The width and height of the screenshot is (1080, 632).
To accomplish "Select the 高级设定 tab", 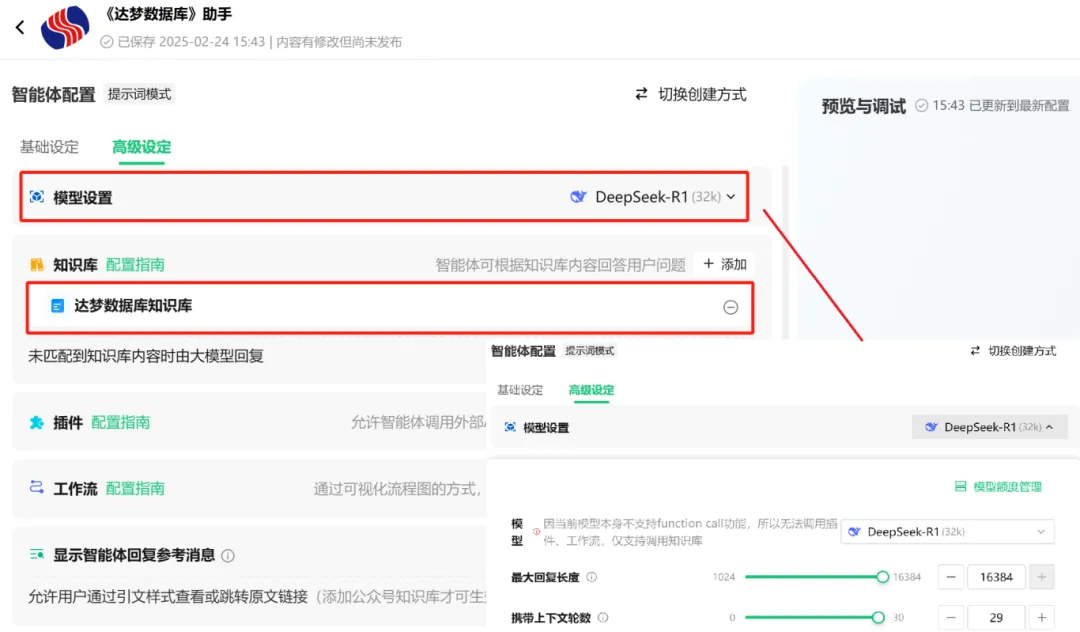I will (x=141, y=147).
